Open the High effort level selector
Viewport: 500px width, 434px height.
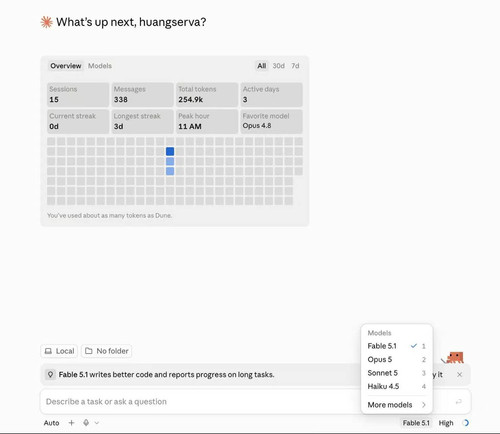pos(446,423)
